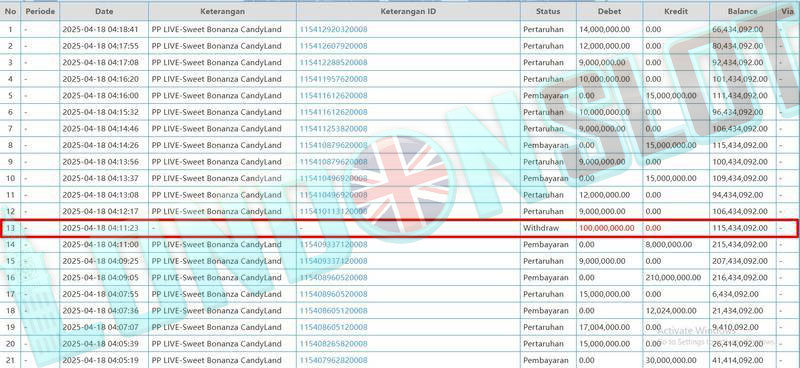Screen dimensions: 800x368
Task: Open ID link 115407962820008 in row 21
Action: pos(333,360)
